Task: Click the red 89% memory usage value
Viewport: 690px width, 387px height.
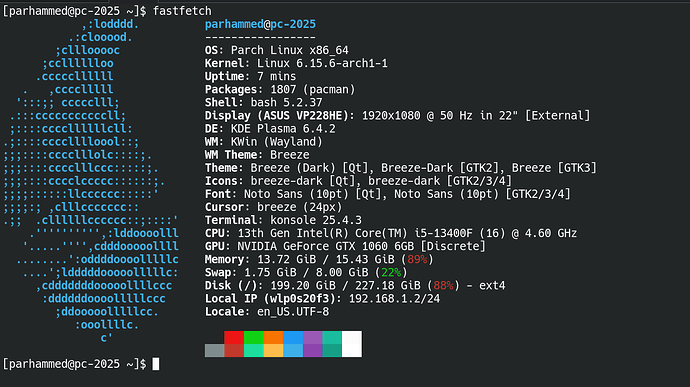Action: point(417,259)
